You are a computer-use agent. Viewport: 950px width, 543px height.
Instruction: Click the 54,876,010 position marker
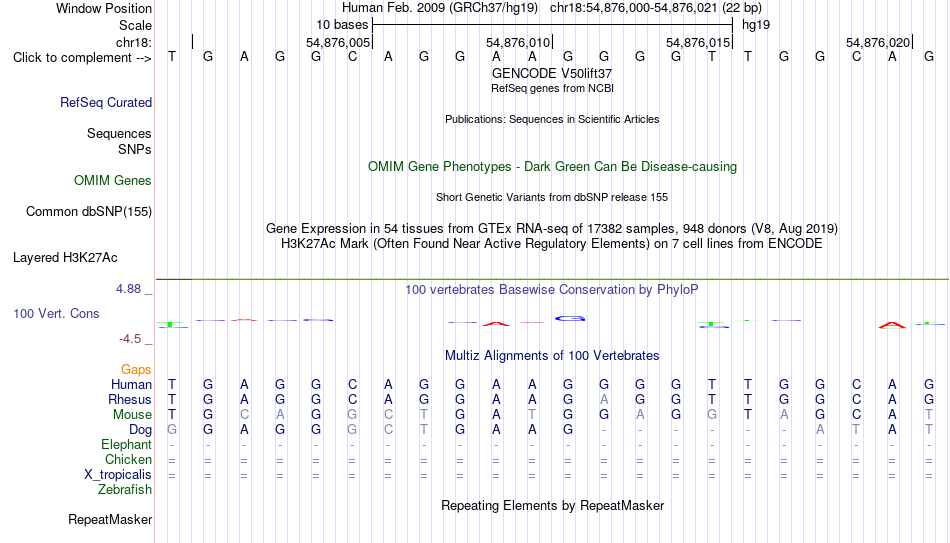click(x=518, y=42)
